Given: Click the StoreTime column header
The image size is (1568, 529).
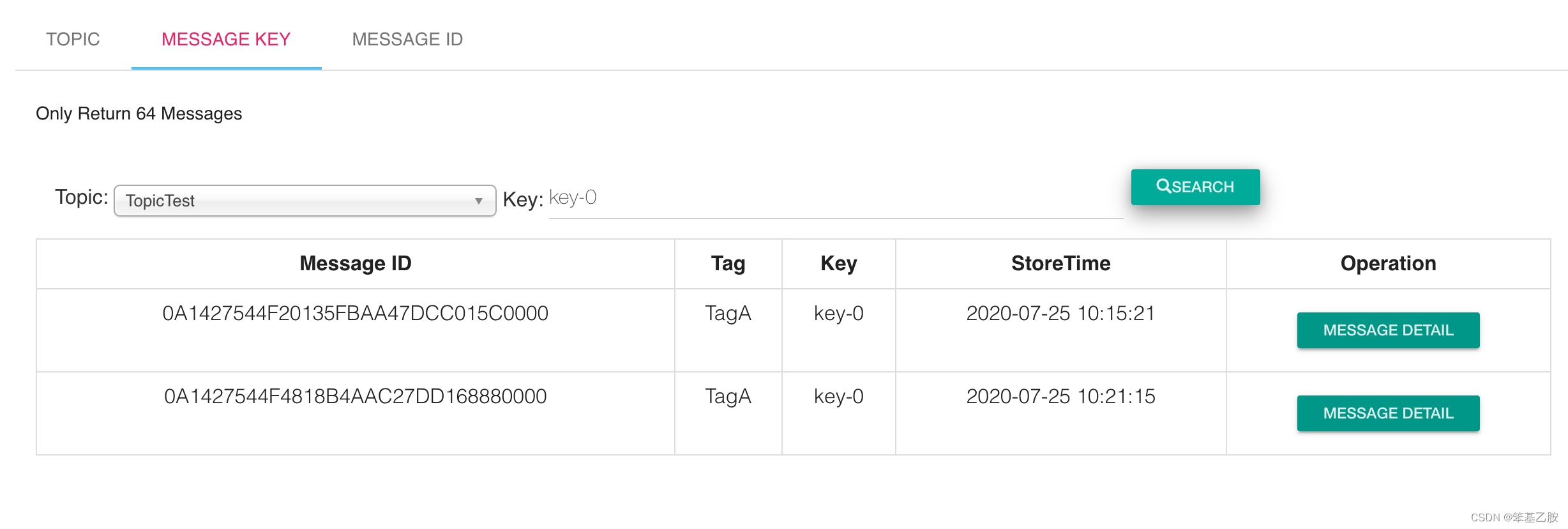Looking at the screenshot, I should pyautogui.click(x=1060, y=263).
